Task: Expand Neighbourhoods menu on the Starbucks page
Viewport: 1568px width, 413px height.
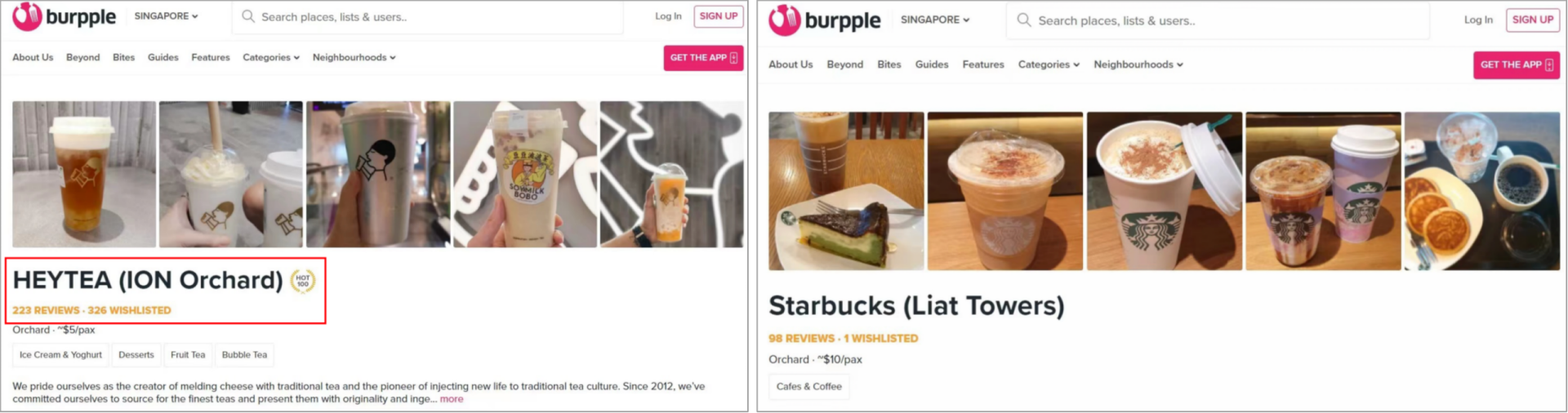Action: point(1138,64)
